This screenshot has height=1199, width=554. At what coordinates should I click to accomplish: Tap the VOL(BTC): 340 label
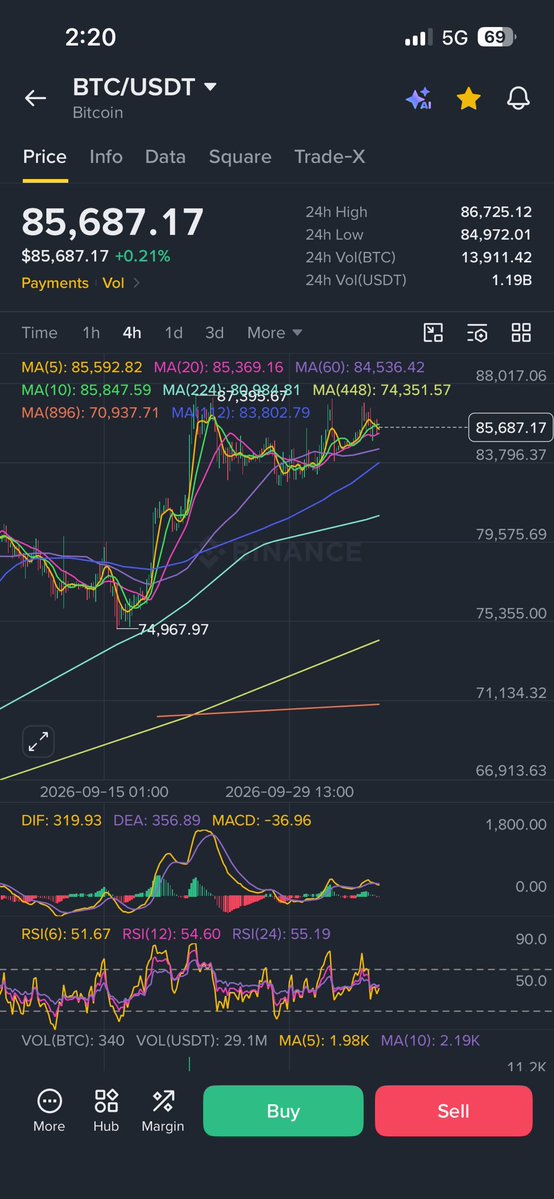[x=73, y=1040]
